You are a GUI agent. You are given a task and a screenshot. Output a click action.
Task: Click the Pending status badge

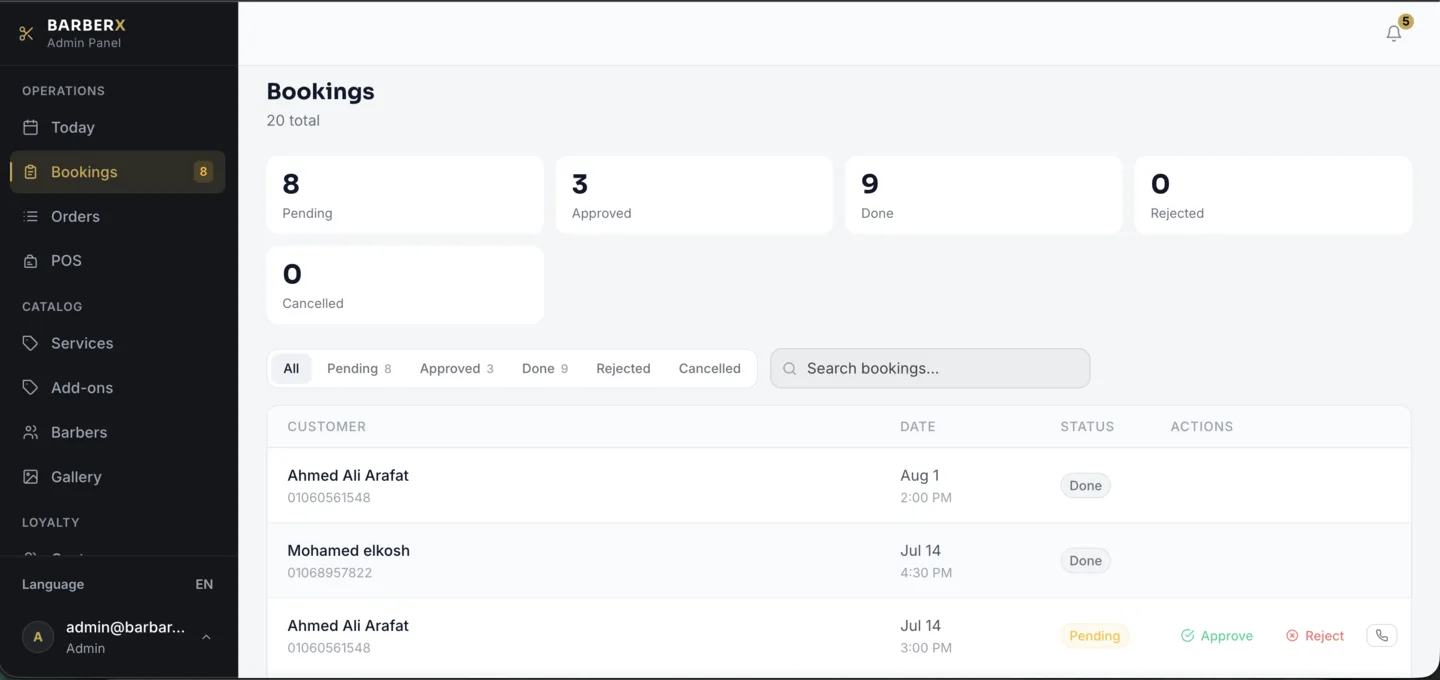(1094, 636)
